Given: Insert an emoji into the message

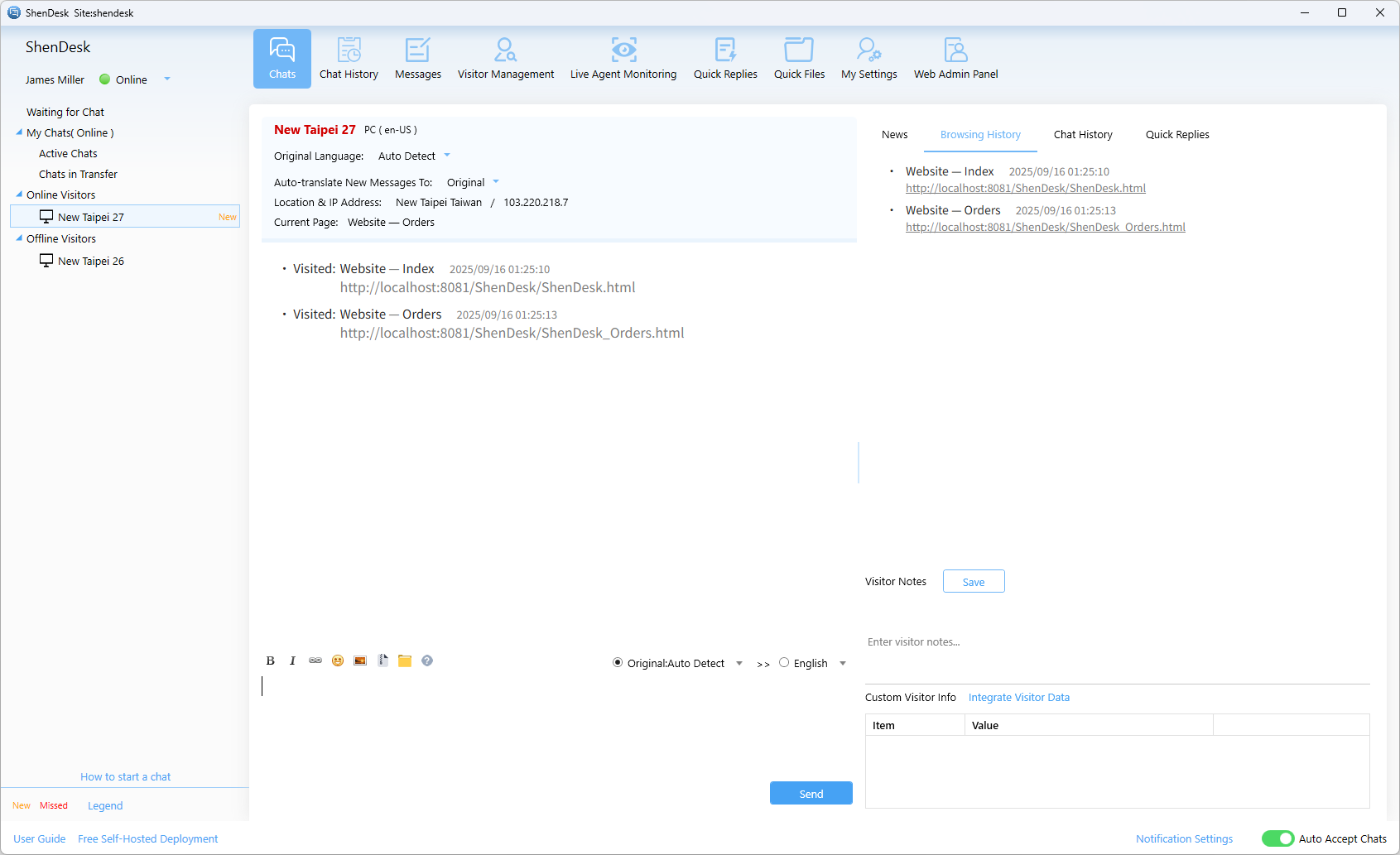Looking at the screenshot, I should pos(338,660).
